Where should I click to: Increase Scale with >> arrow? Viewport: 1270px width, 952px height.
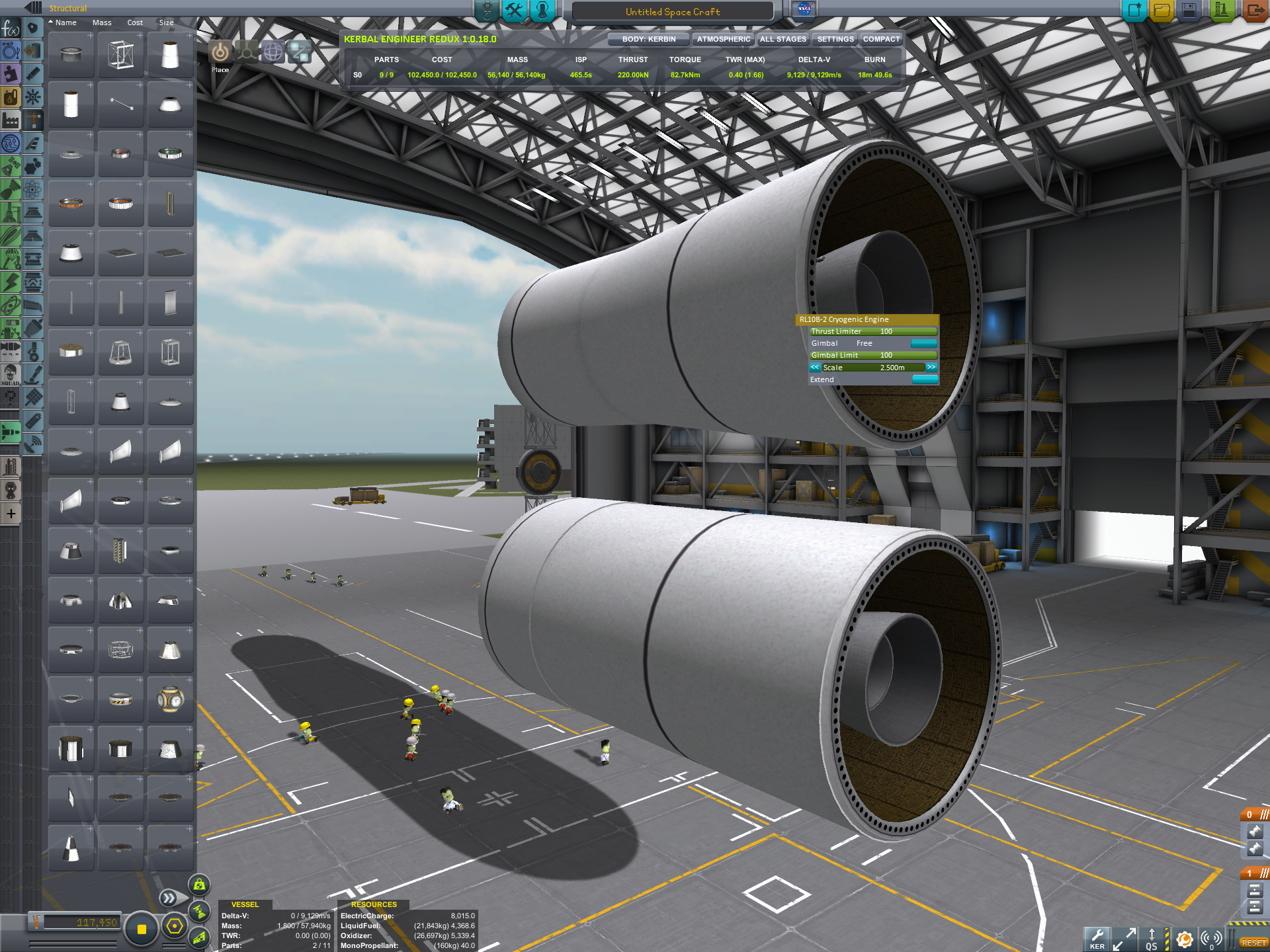click(931, 368)
